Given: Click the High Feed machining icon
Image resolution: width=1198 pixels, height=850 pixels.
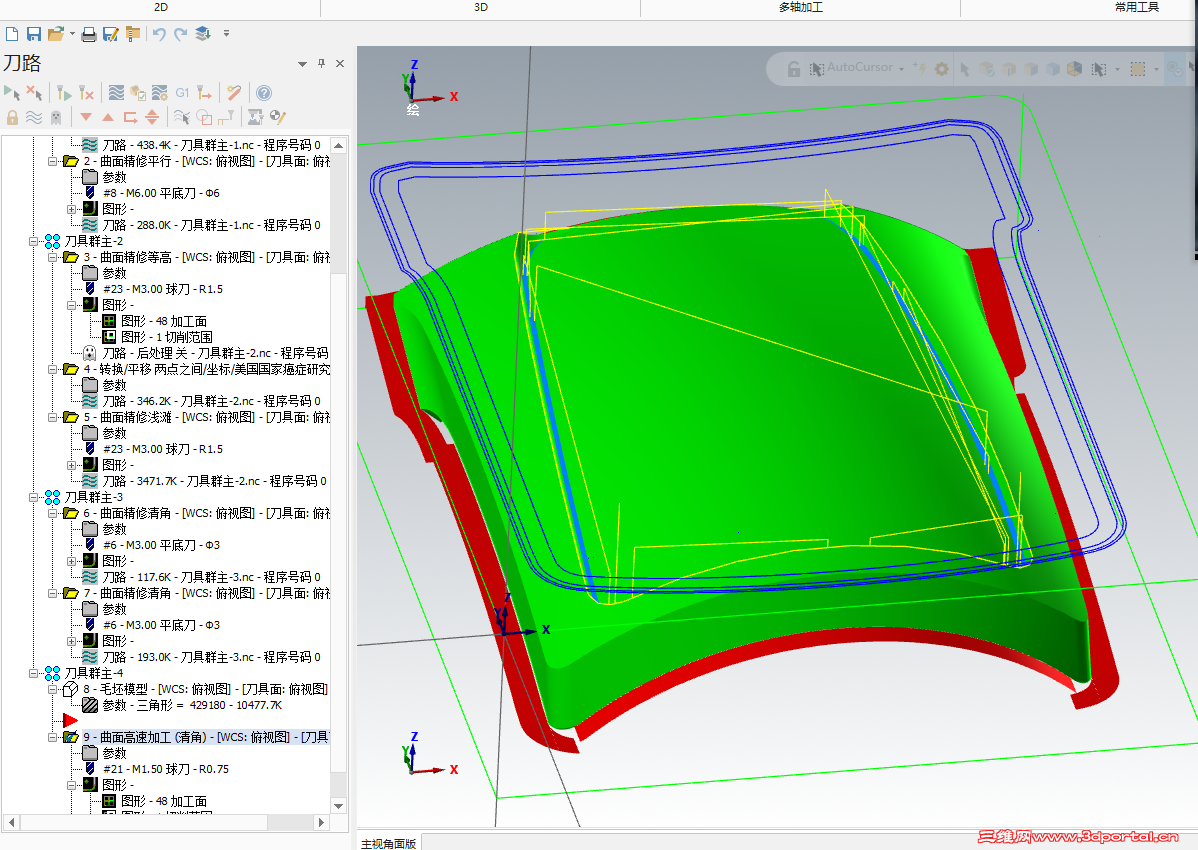Looking at the screenshot, I should [x=204, y=93].
